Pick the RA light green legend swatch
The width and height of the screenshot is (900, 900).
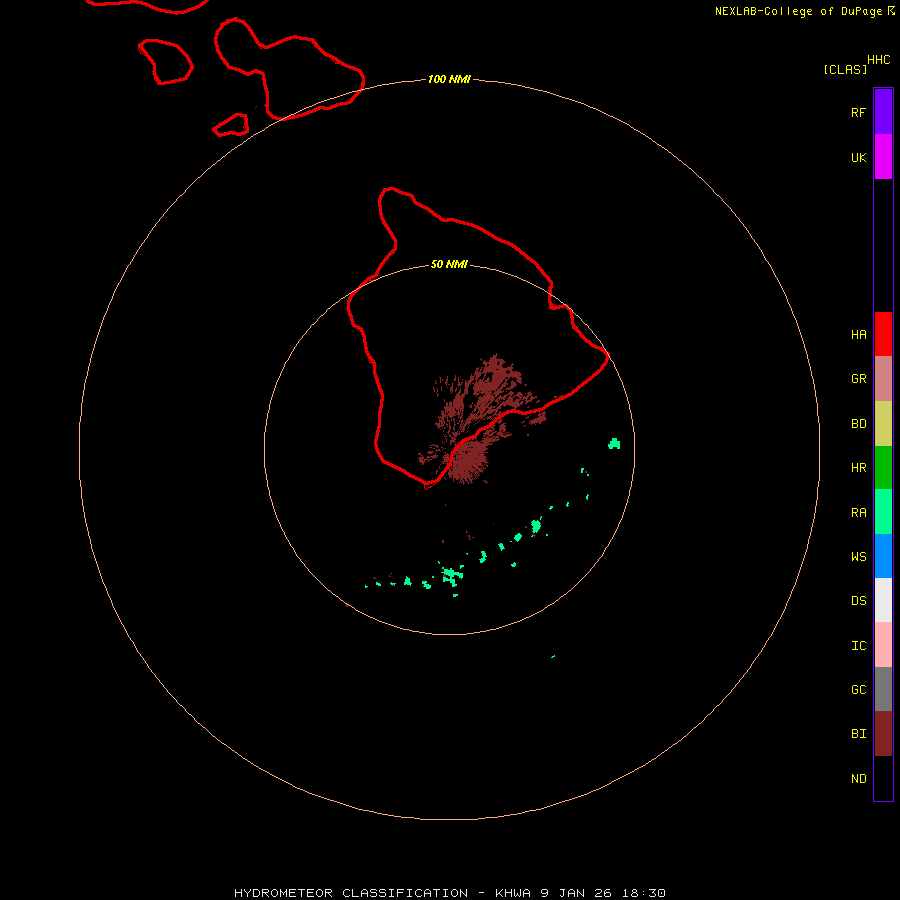(x=883, y=512)
